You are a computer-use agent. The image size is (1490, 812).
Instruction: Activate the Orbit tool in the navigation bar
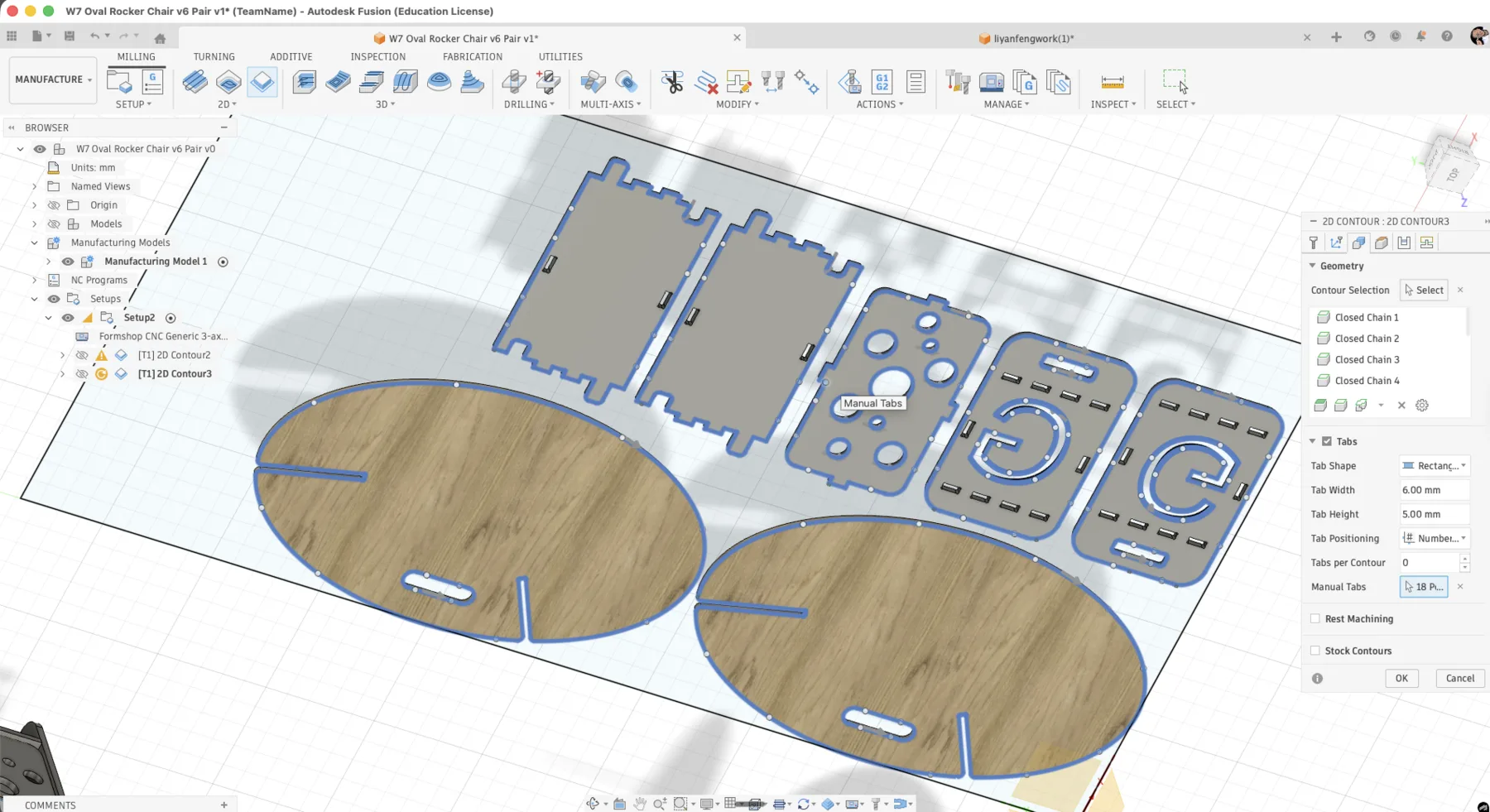(594, 802)
